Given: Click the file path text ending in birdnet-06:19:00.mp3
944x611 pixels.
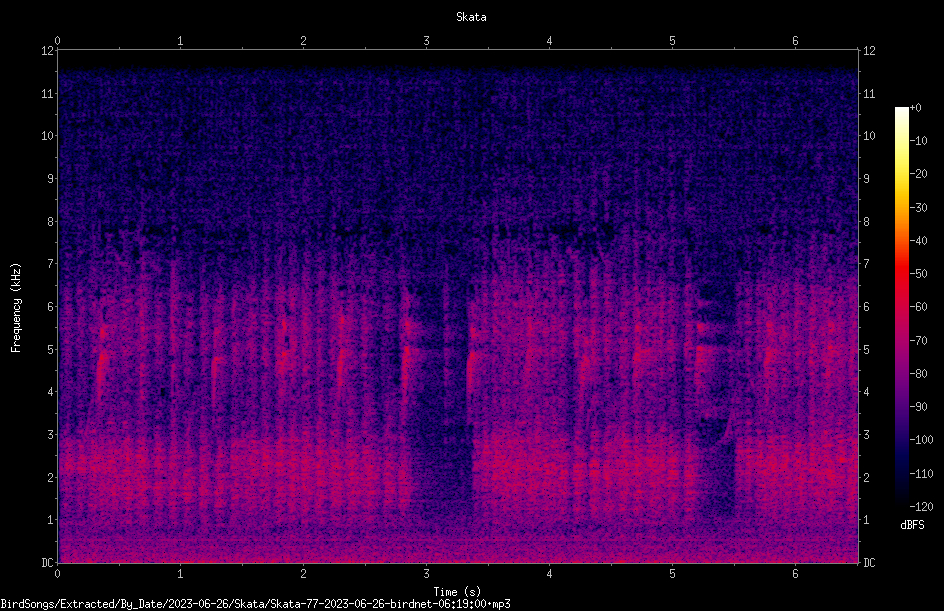Looking at the screenshot, I should pos(255,604).
